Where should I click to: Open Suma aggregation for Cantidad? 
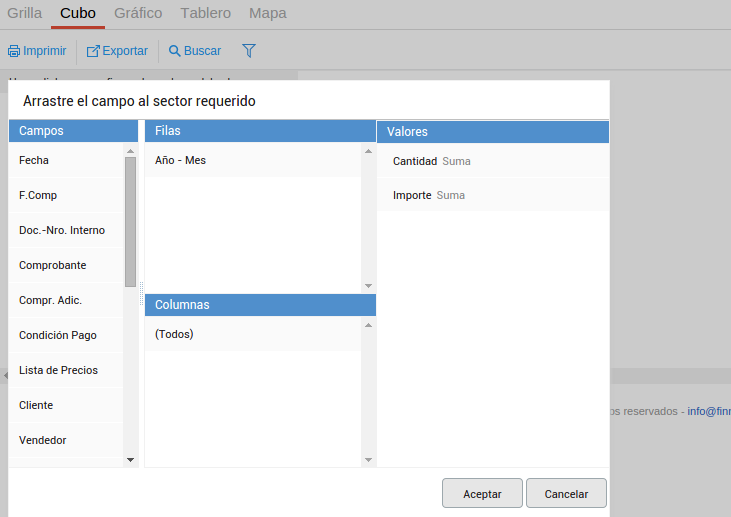tap(456, 161)
